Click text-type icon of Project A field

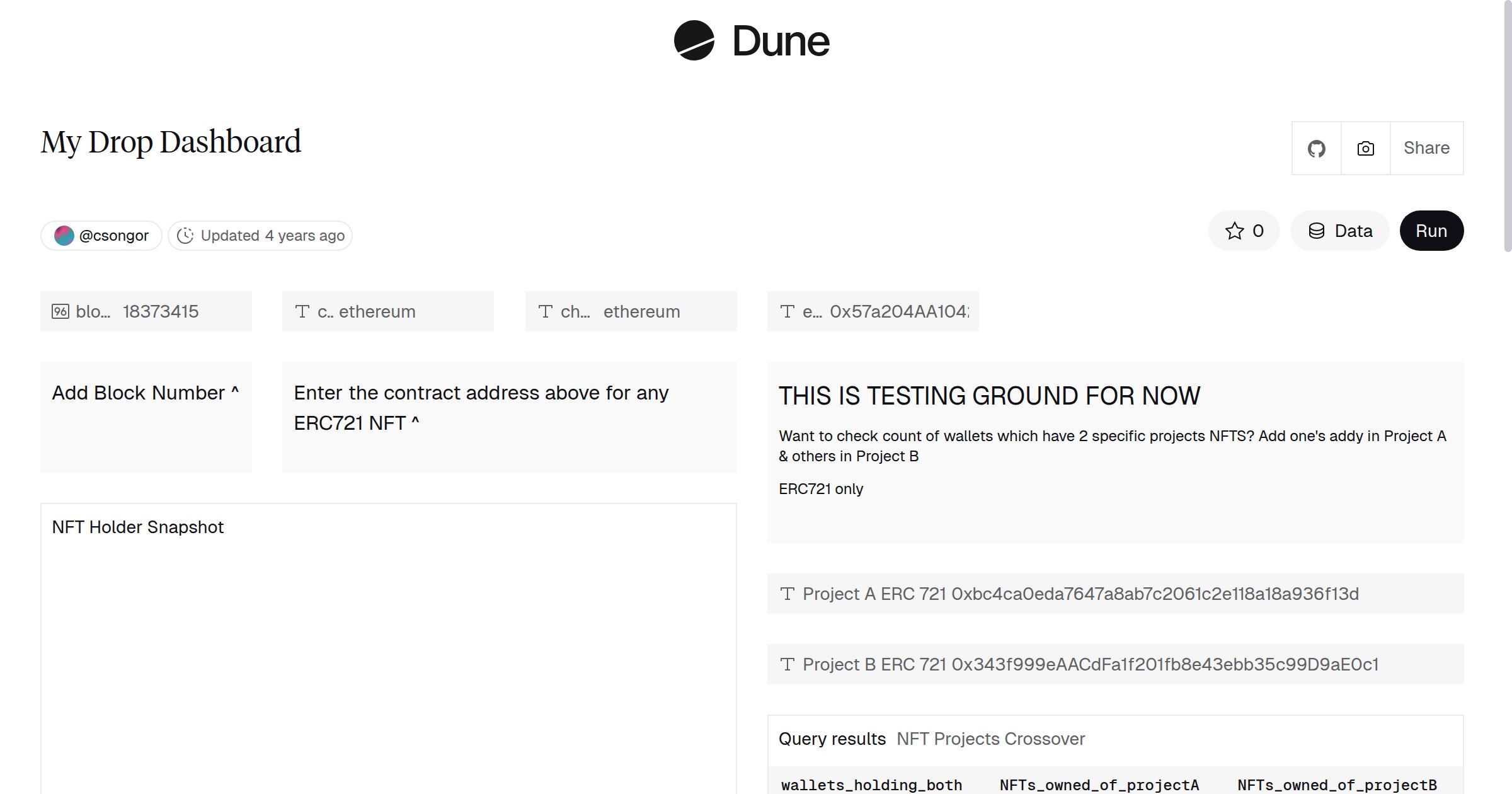(787, 594)
